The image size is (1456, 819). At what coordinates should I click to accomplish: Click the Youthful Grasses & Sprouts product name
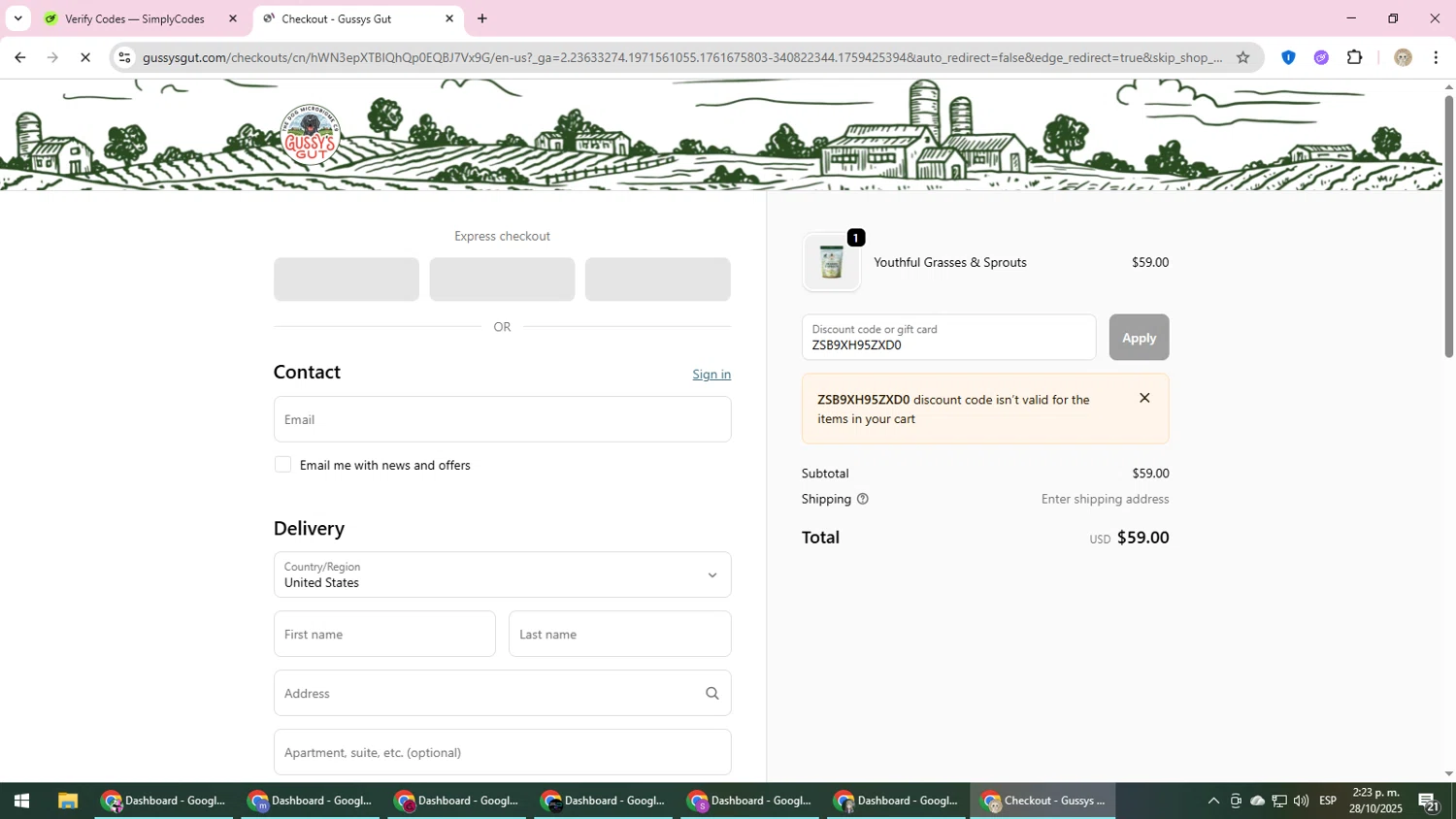tap(949, 262)
